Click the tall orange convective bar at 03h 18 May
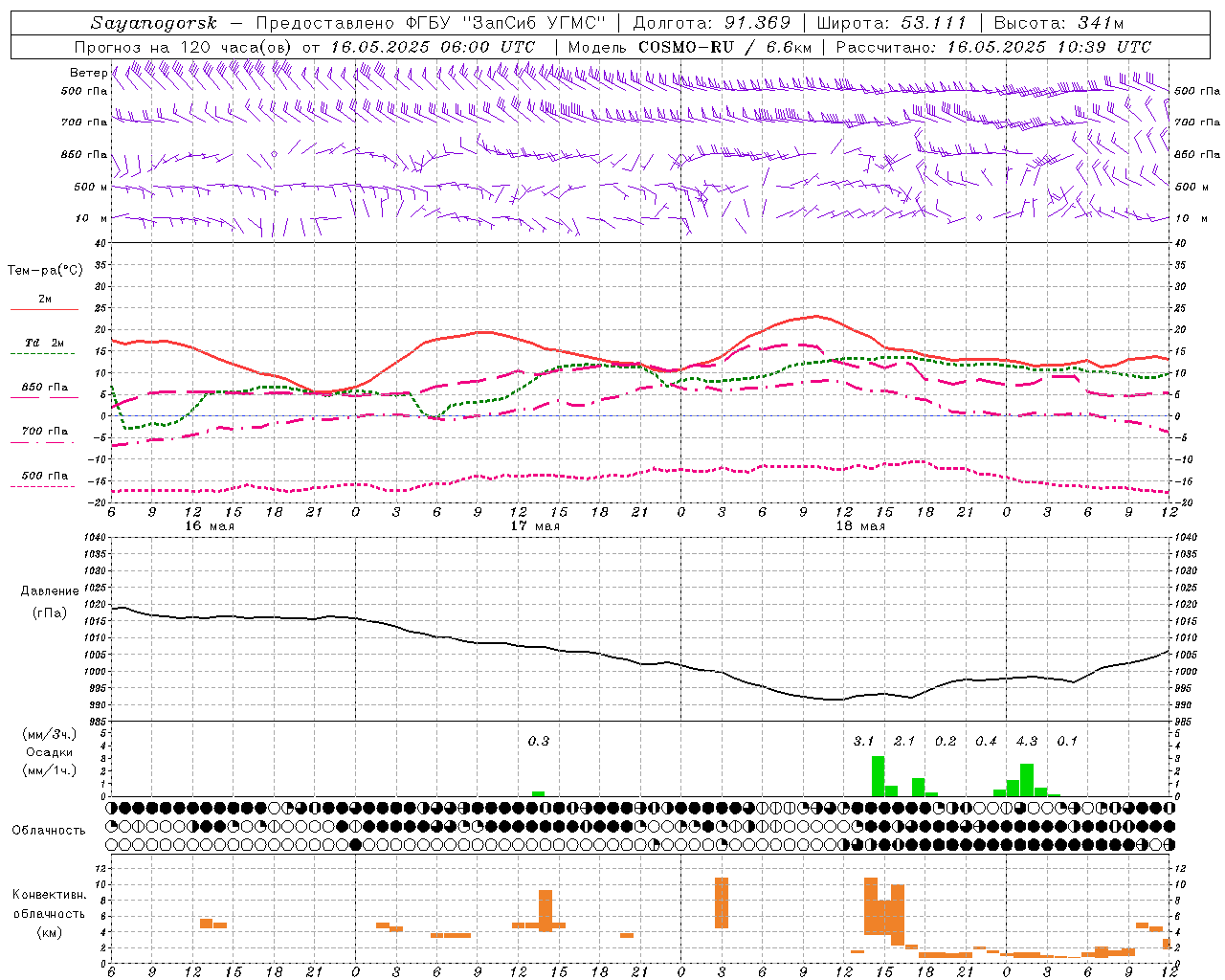The image size is (1225, 980). (x=722, y=902)
